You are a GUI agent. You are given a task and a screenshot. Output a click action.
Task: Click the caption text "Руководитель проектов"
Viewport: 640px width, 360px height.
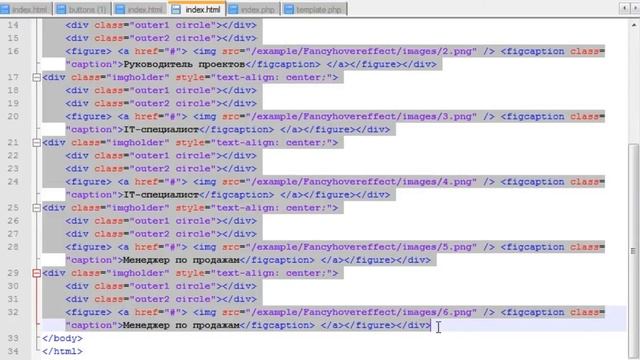click(184, 64)
